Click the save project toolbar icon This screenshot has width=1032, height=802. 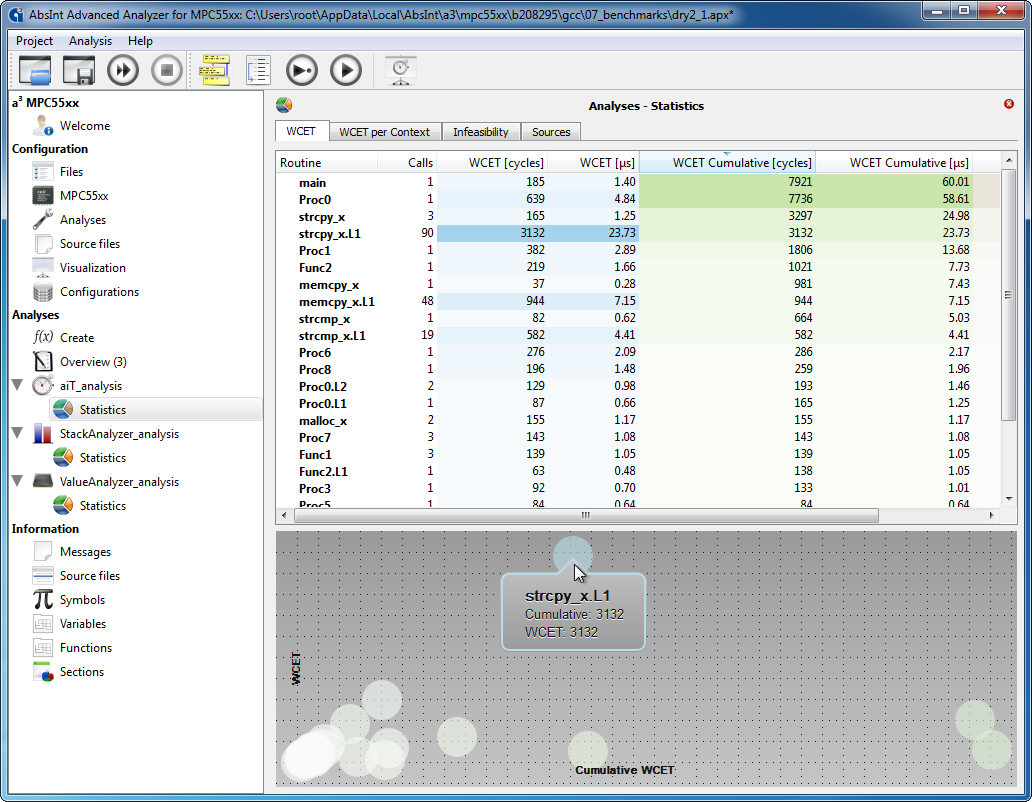coord(78,70)
